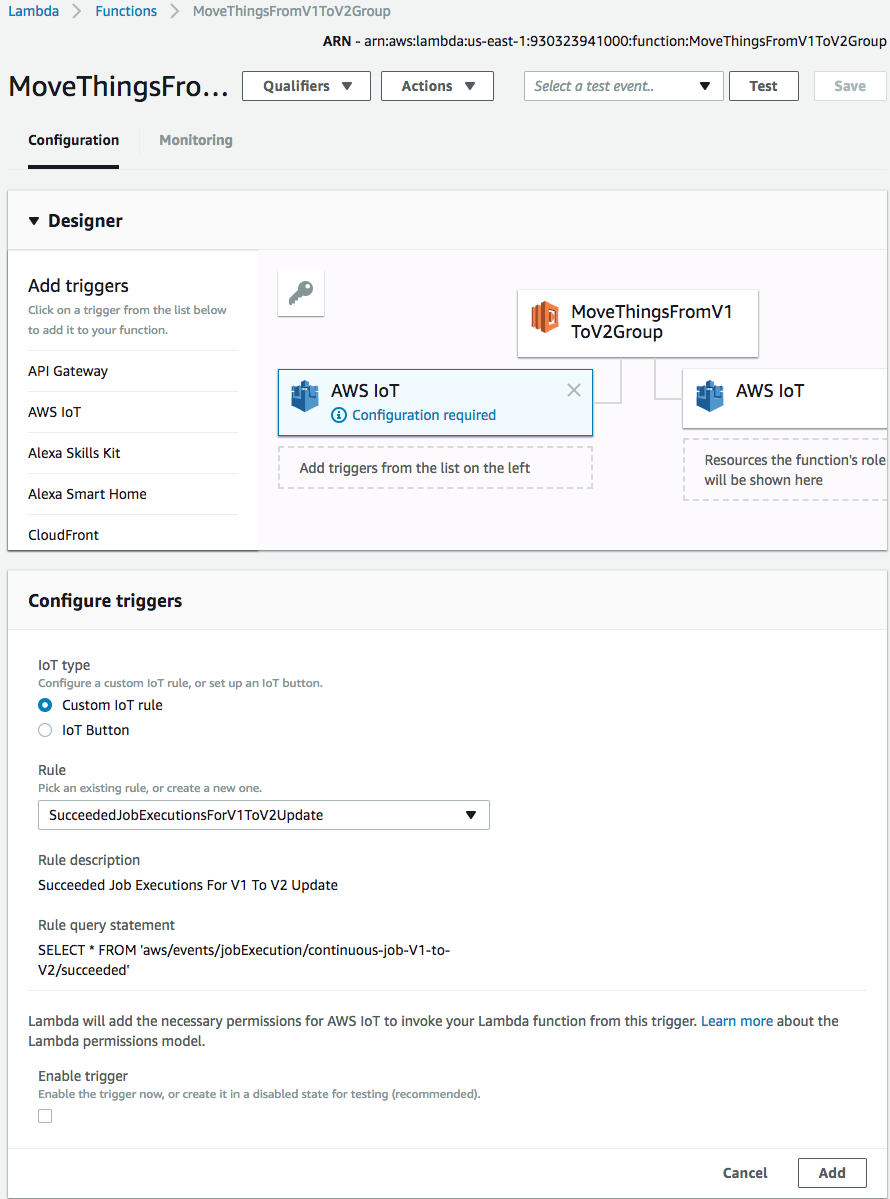Click the AWS IoT resource icon on right
Screen dimensions: 890x1199
tap(710, 396)
